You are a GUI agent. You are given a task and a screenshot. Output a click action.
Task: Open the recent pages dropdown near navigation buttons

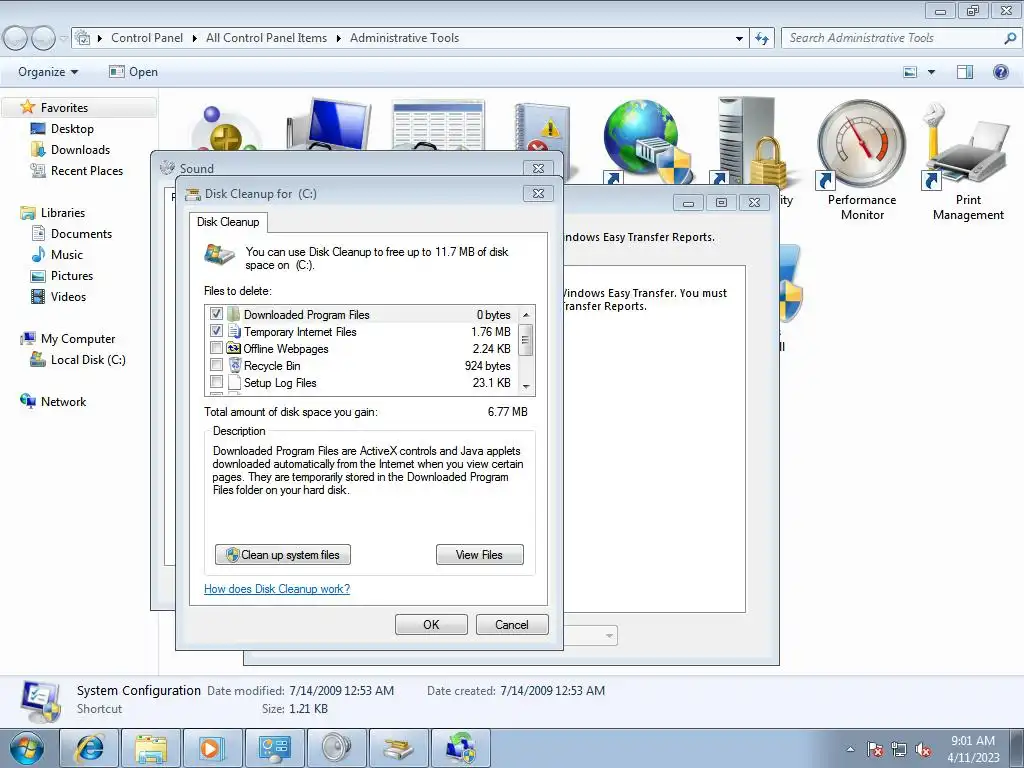click(x=63, y=39)
